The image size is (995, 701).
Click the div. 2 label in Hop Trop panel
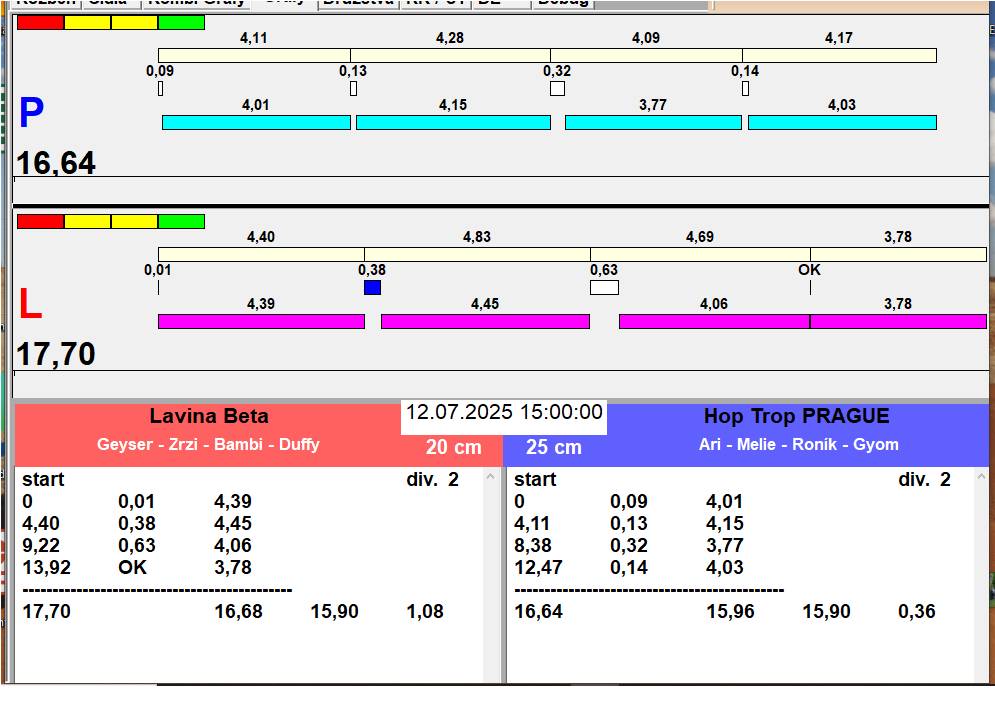tap(925, 480)
